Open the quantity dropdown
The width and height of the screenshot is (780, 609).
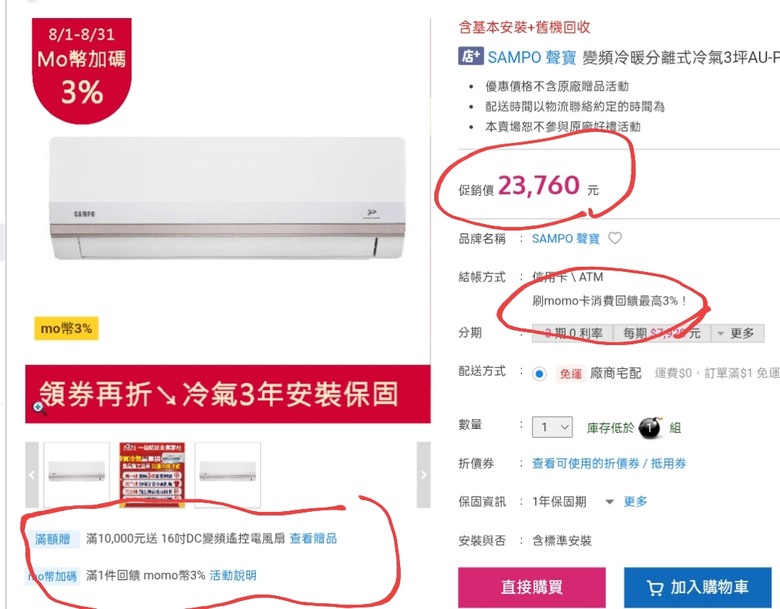click(552, 427)
